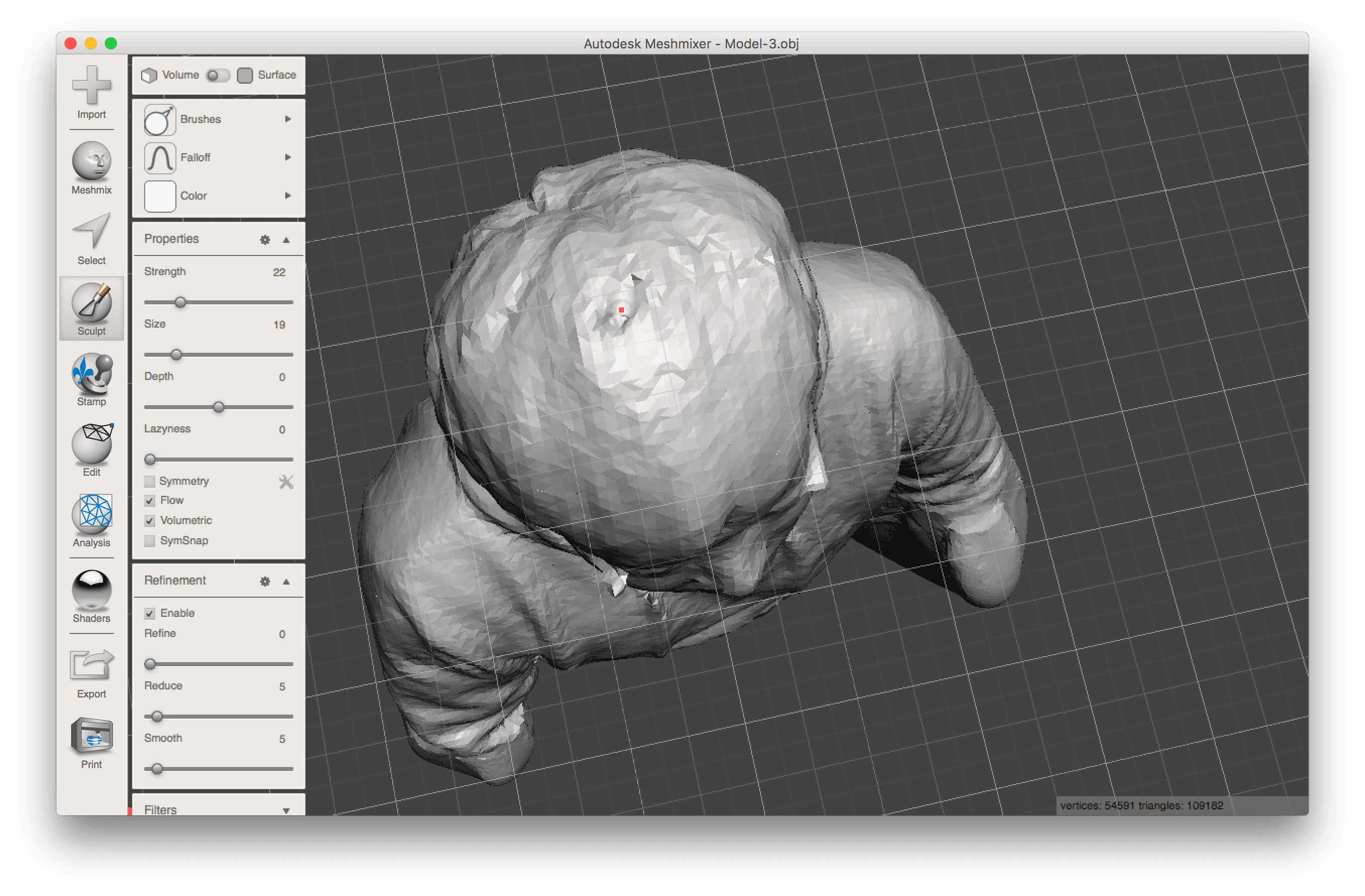Expand the Brushes submenu arrow

tap(287, 119)
